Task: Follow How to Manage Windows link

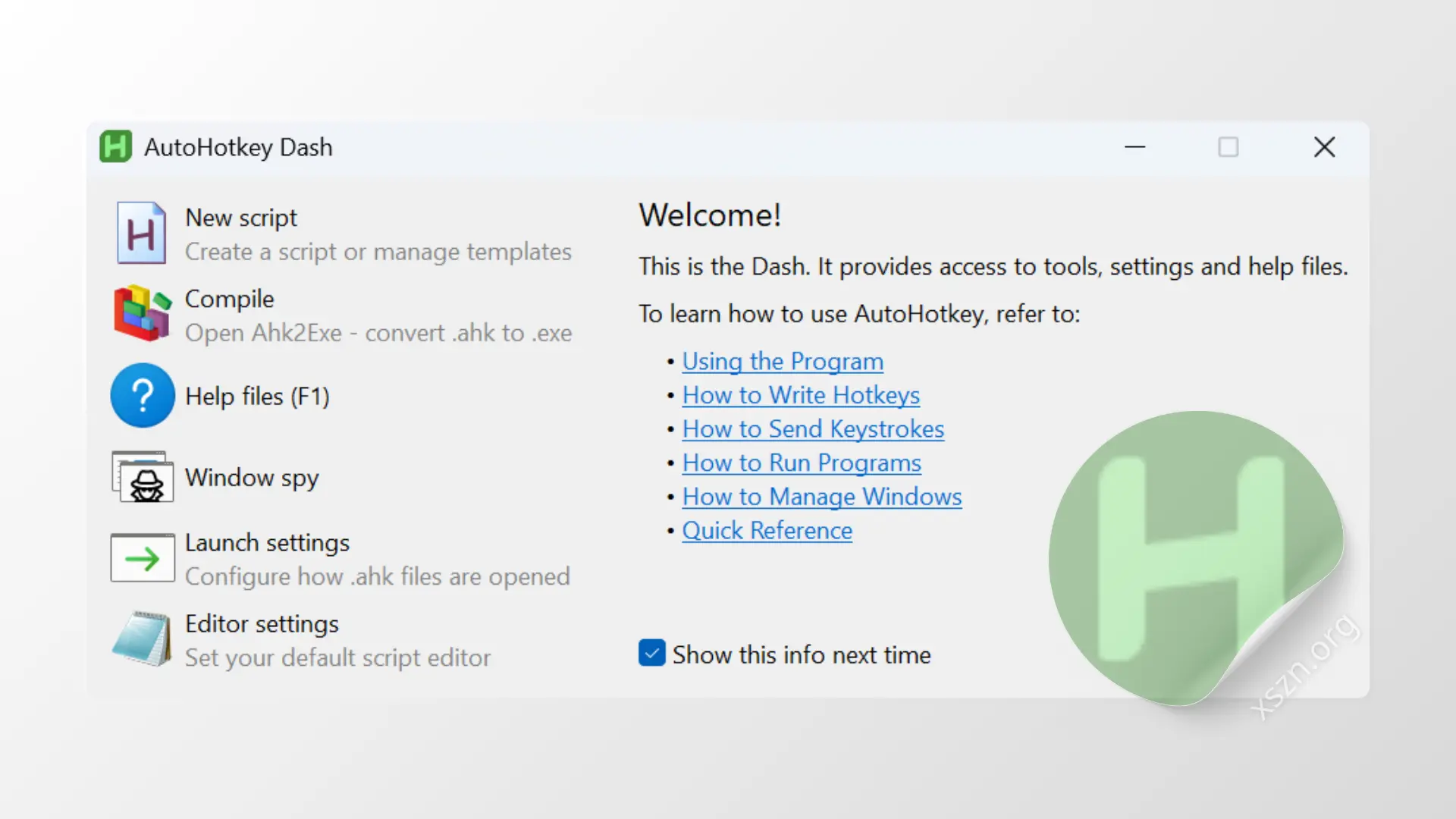Action: 822,497
